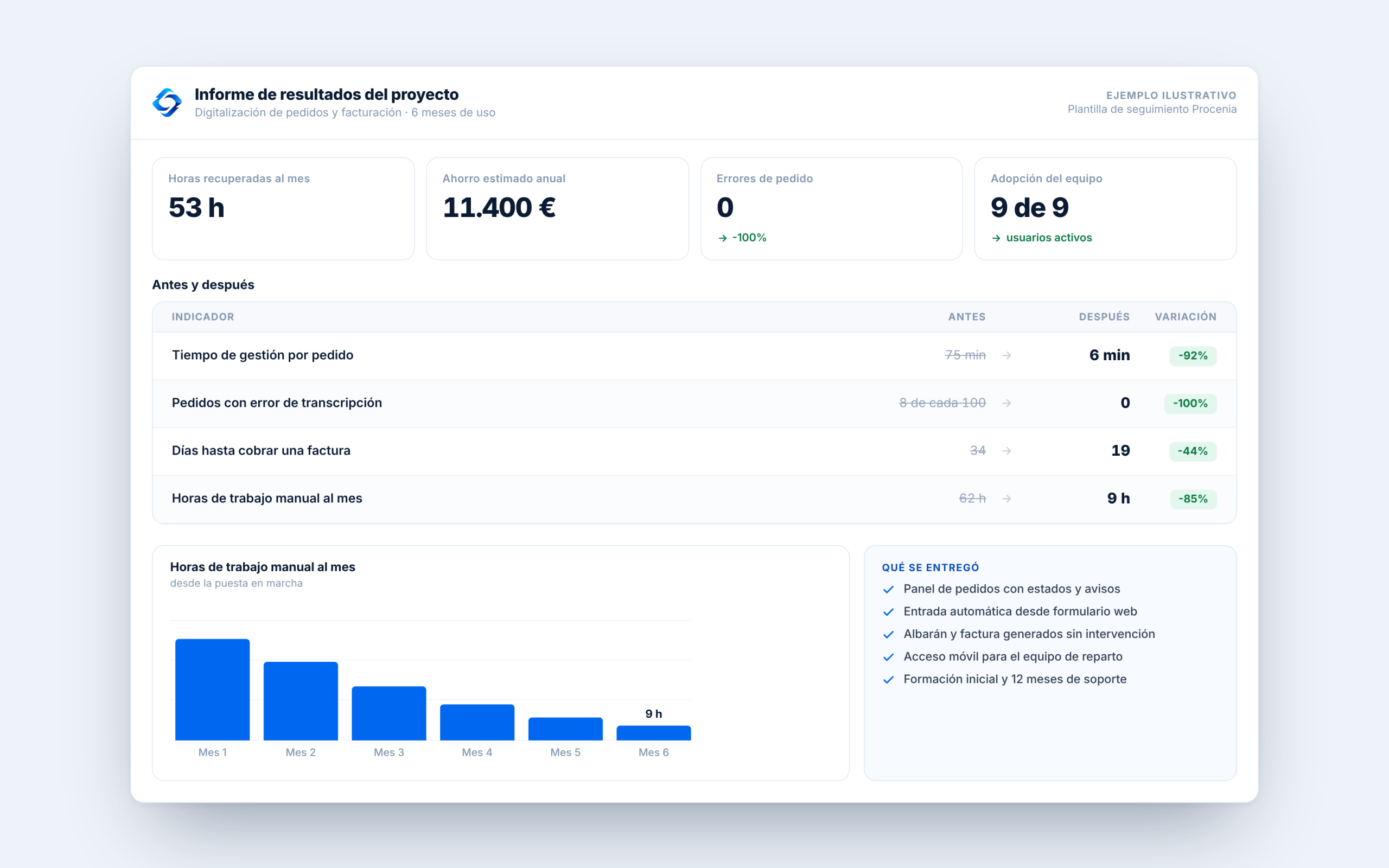Screen dimensions: 1389x868
Task: Click the arrow after 75 min
Action: (x=1006, y=355)
